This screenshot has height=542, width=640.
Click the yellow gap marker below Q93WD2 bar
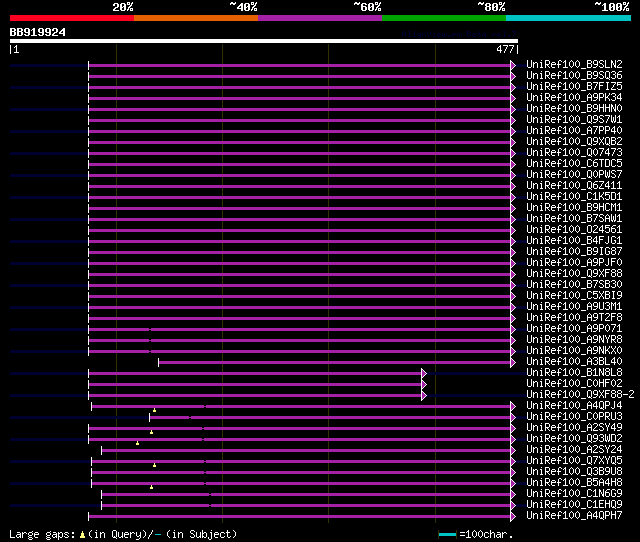coord(138,443)
